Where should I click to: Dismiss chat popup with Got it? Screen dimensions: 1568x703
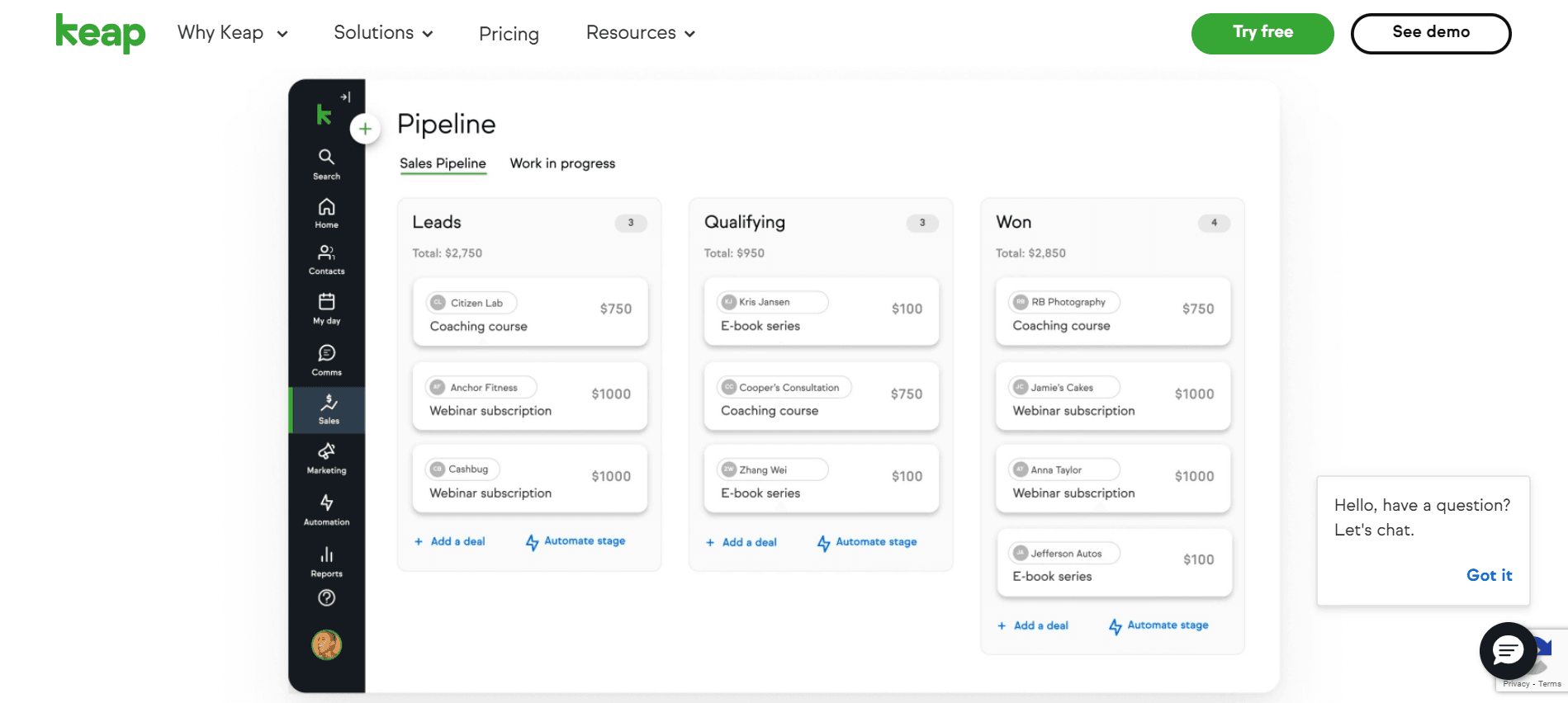pos(1489,575)
